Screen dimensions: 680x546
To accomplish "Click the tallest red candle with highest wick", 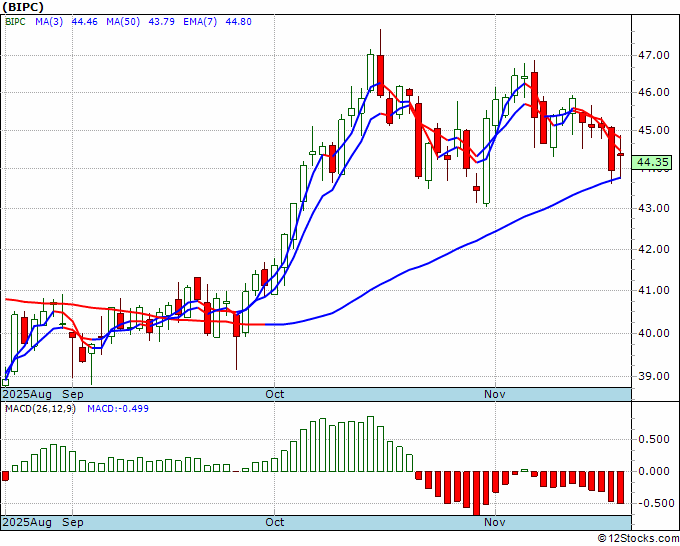I will click(380, 75).
